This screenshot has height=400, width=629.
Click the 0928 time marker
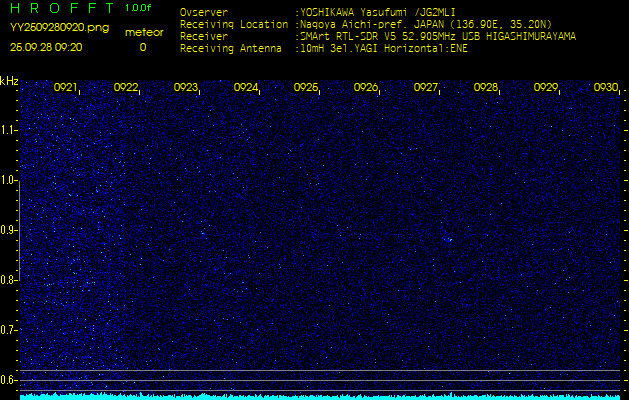point(485,87)
